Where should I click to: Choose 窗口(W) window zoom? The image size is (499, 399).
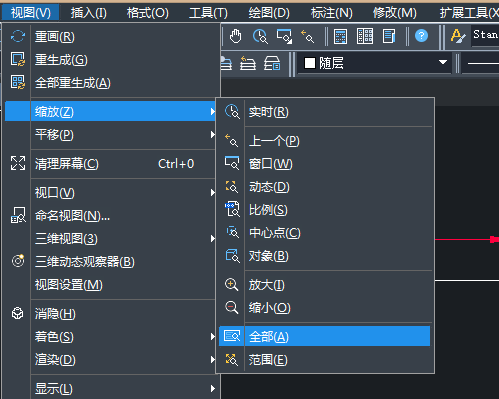click(x=324, y=164)
